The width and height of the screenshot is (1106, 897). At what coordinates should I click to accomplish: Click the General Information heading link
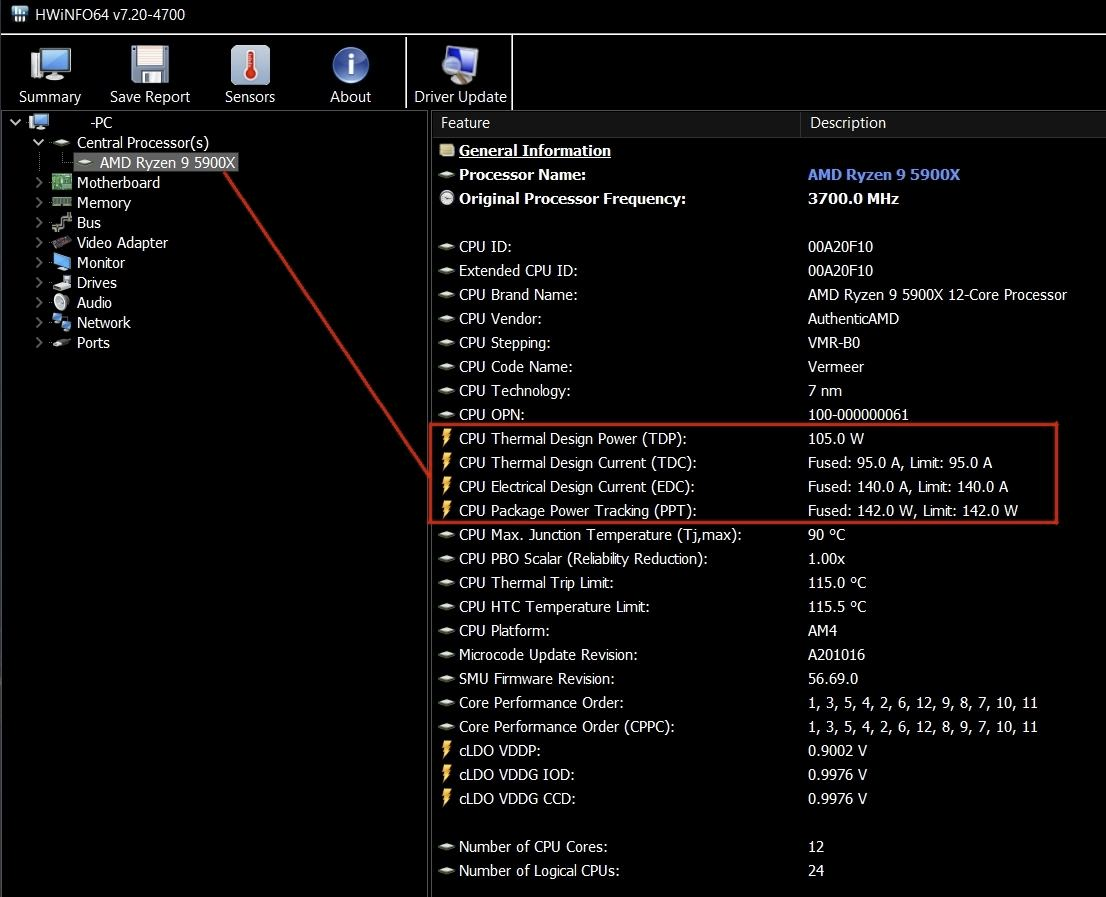click(x=535, y=150)
